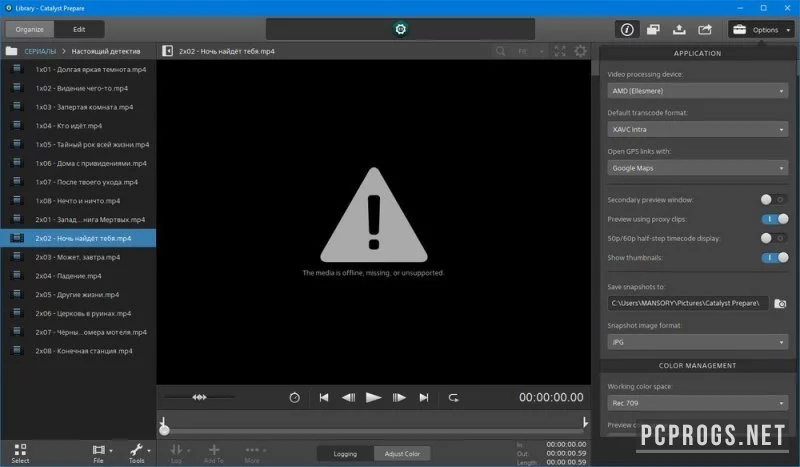
Task: Click the 00:00:00.00 timecode display
Action: pyautogui.click(x=551, y=398)
